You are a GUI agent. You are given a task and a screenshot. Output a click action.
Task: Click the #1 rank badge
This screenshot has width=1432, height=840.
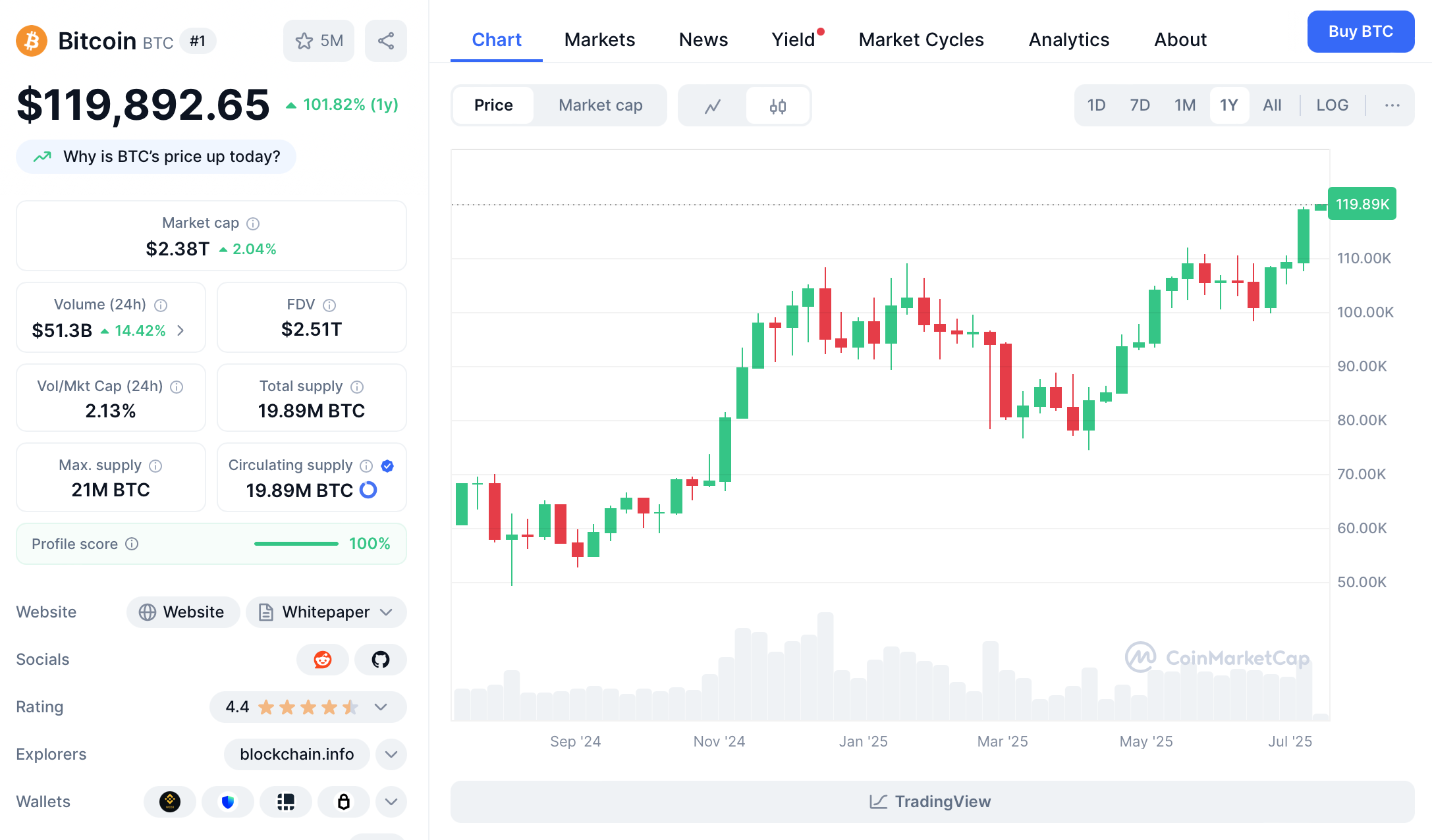(x=198, y=41)
